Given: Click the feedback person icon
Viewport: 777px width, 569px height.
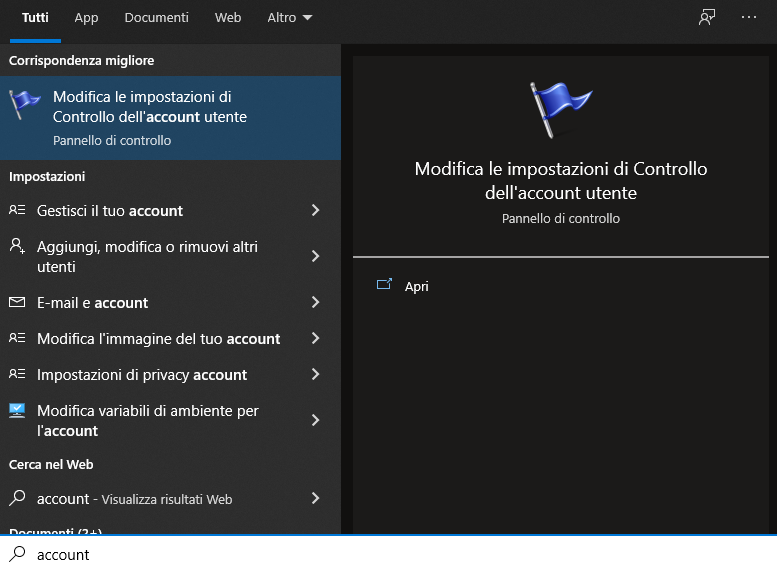Looking at the screenshot, I should (x=707, y=17).
